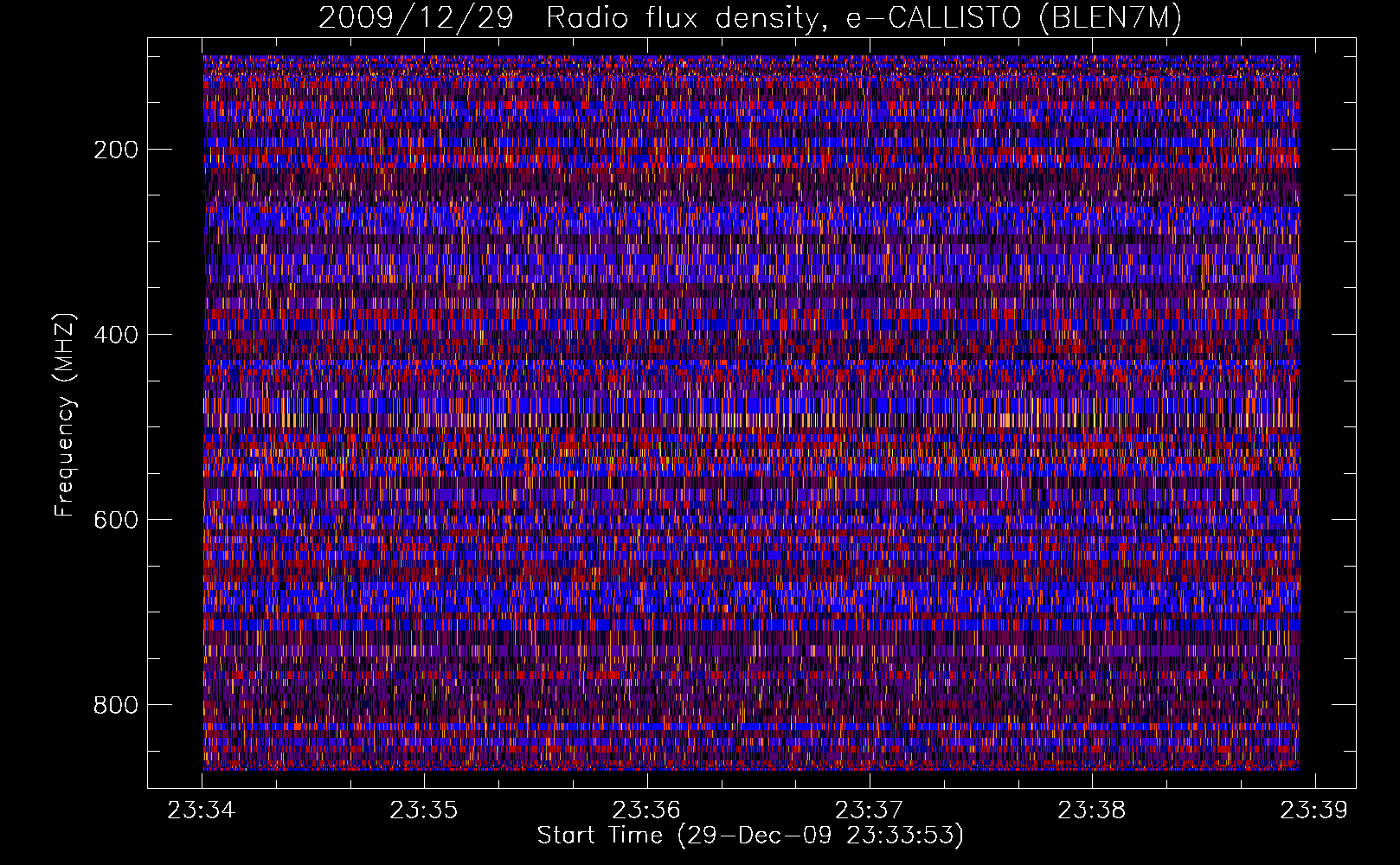
Task: Click the 23:34 time axis label
Action: coord(202,811)
